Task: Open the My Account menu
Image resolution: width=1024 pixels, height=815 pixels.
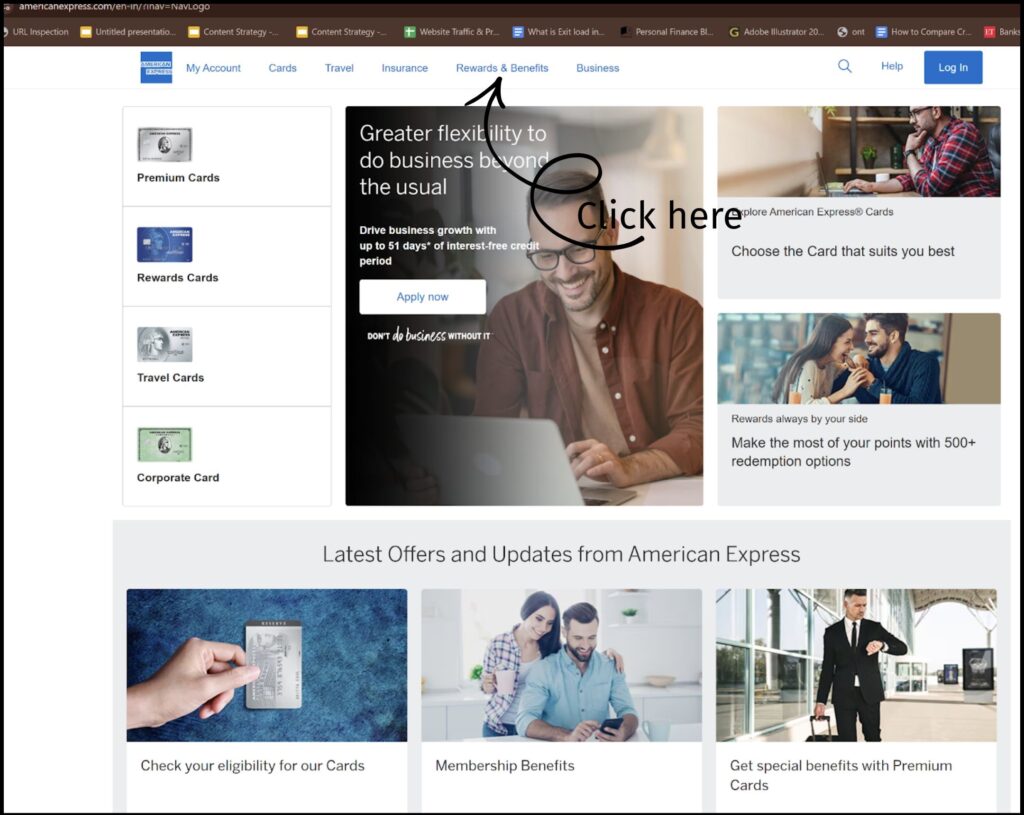Action: tap(213, 68)
